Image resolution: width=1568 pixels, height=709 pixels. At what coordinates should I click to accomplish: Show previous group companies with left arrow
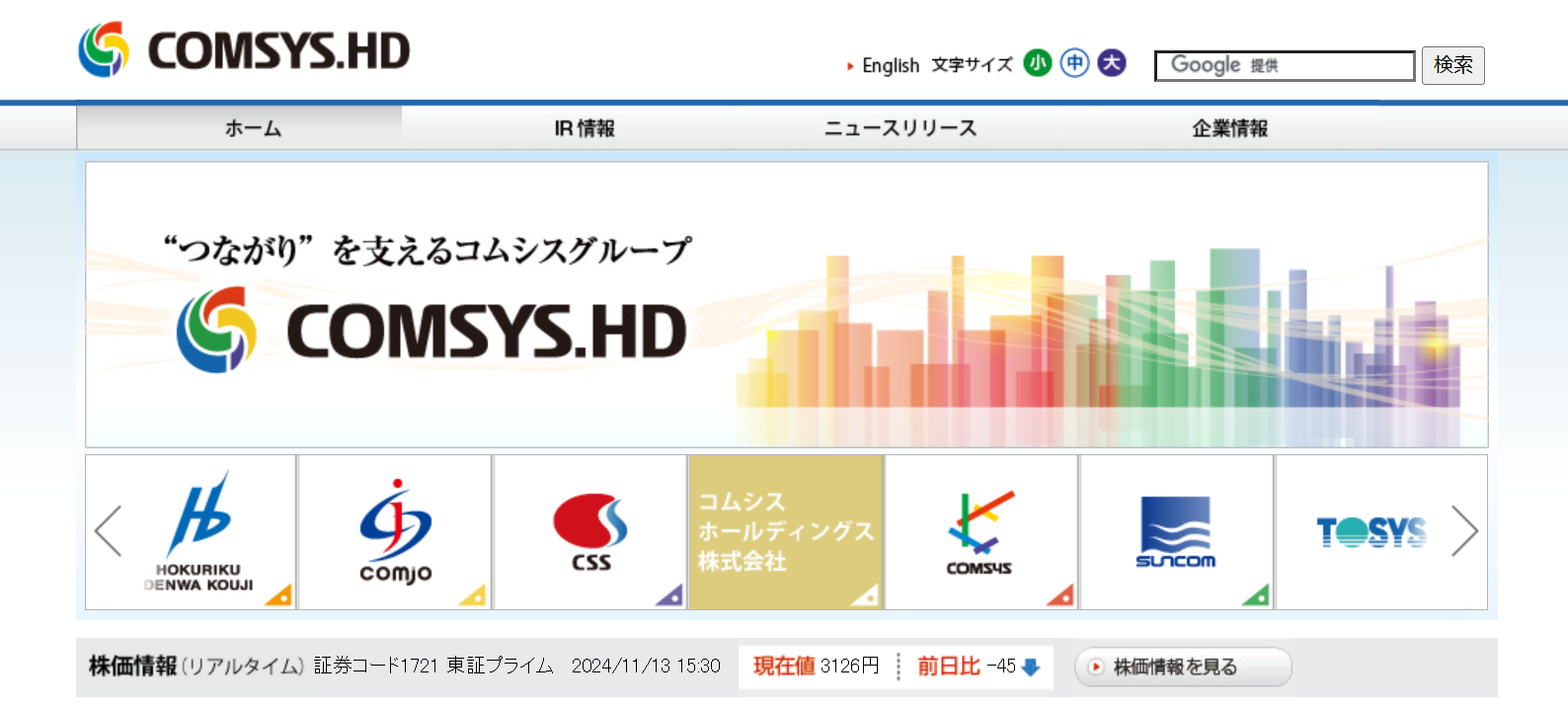108,531
